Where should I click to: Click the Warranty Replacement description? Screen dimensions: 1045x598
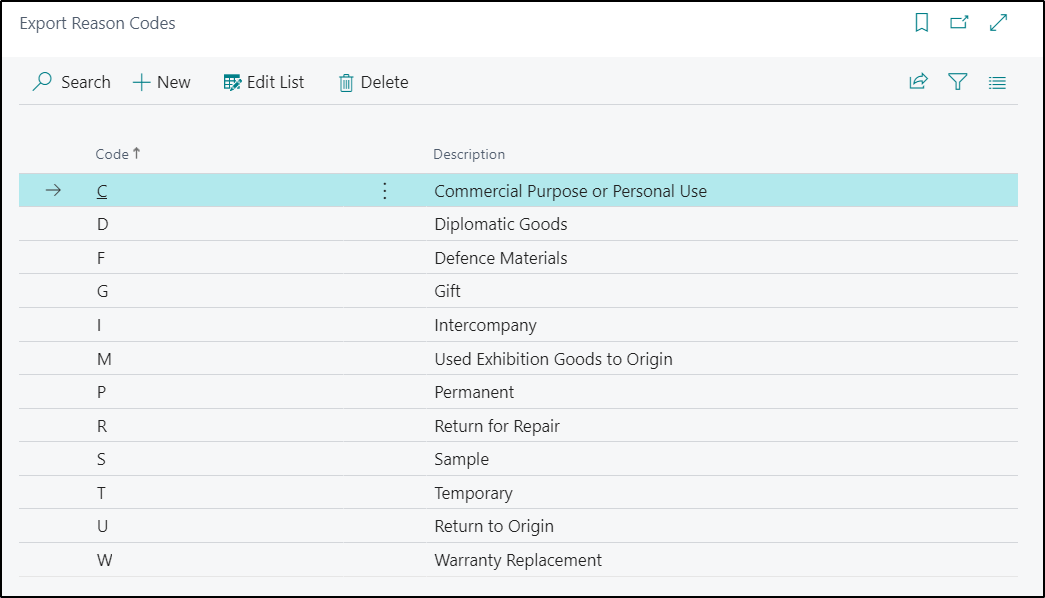pos(518,560)
